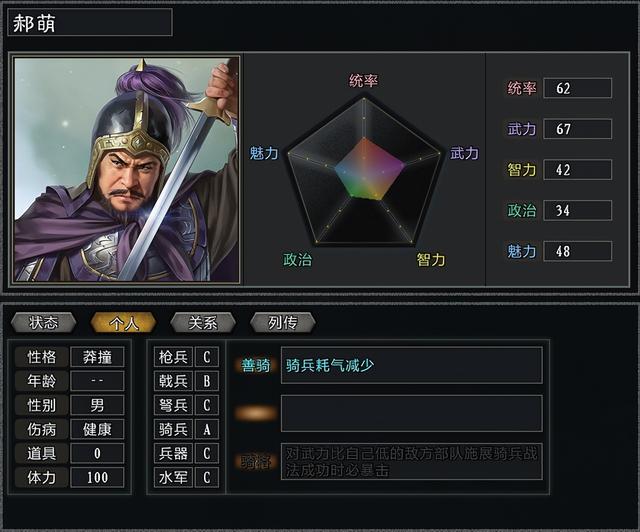Image resolution: width=640 pixels, height=532 pixels.
Task: Click the 武力 value field showing 67
Action: tap(577, 129)
